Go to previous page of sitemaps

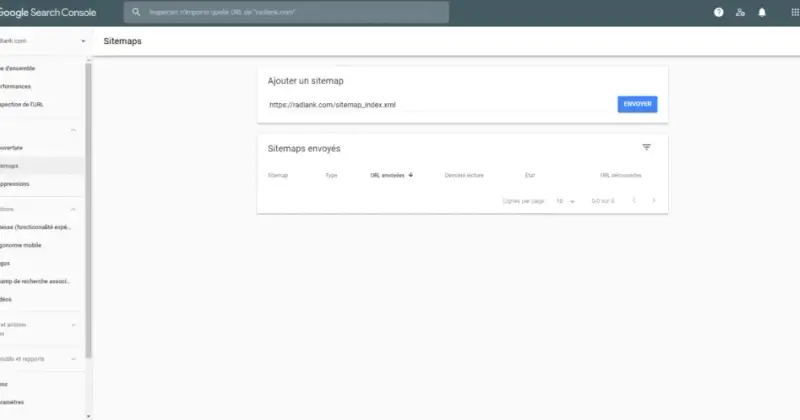pyautogui.click(x=634, y=201)
